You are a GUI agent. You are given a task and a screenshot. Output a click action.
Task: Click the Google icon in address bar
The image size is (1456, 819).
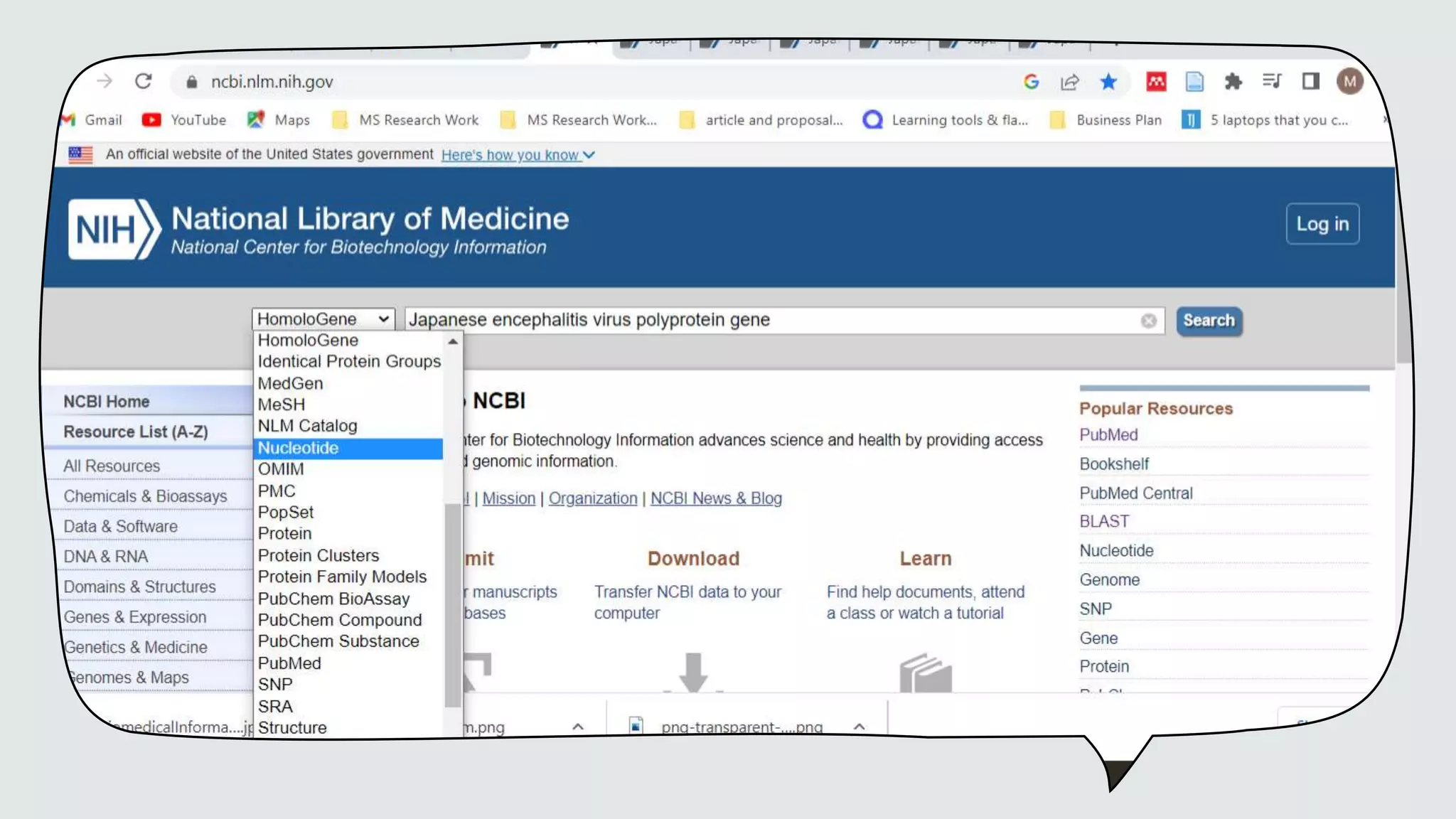(x=1031, y=82)
